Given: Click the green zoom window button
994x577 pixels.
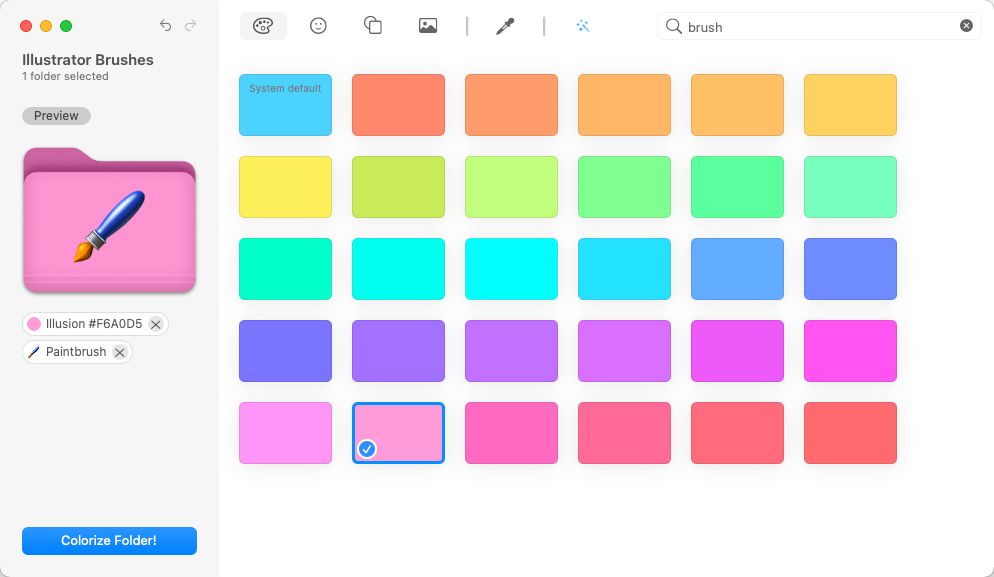Looking at the screenshot, I should (66, 26).
